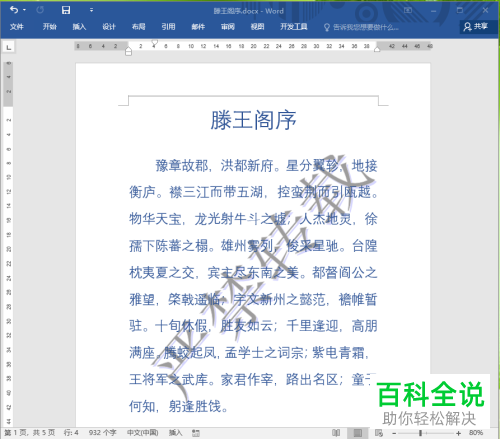Viewport: 500px width, 439px height.
Task: Click the text 豫章故郡 in first line
Action: [182, 166]
